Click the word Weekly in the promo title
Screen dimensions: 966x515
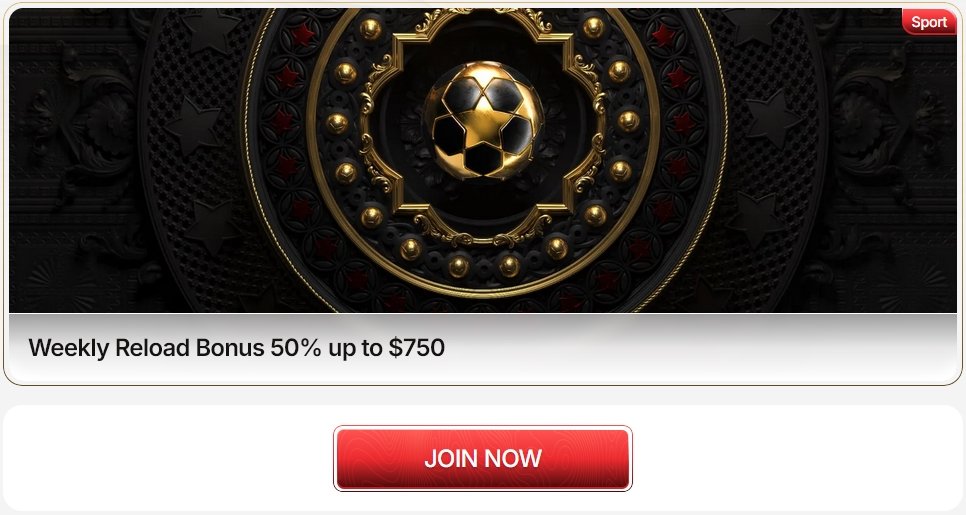pyautogui.click(x=68, y=348)
